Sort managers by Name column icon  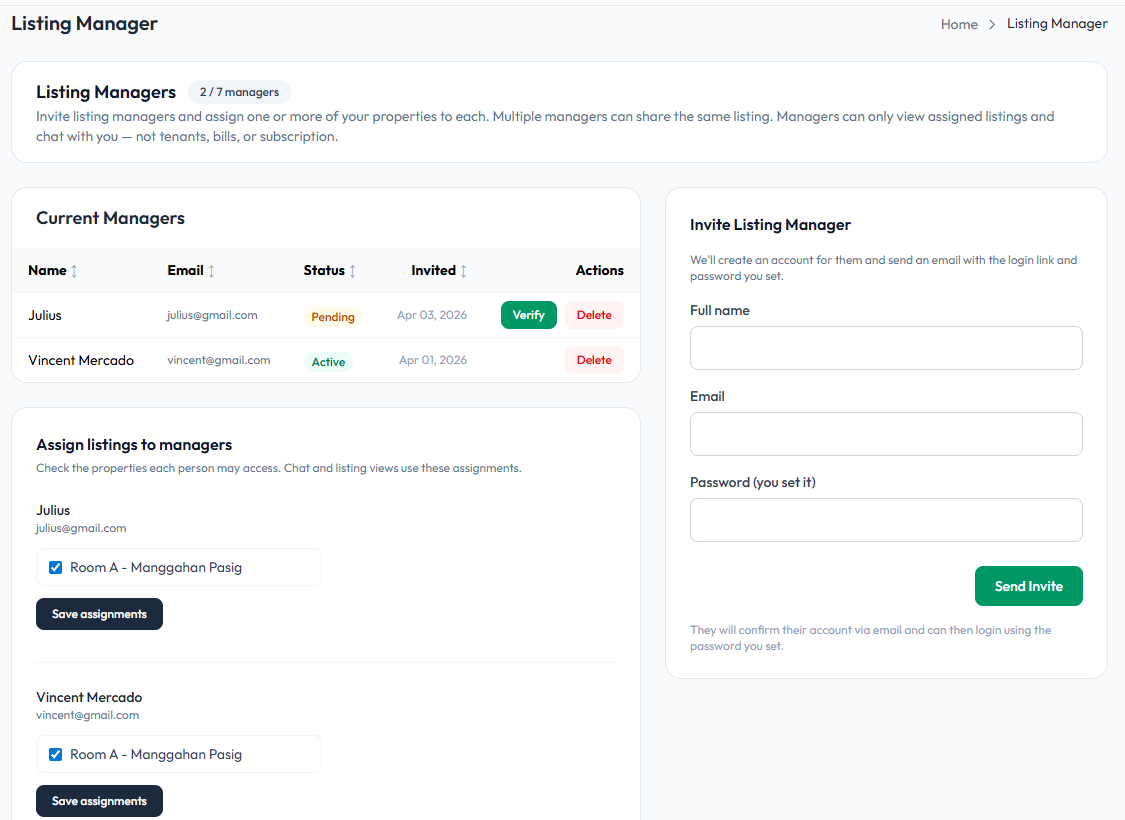[x=74, y=271]
